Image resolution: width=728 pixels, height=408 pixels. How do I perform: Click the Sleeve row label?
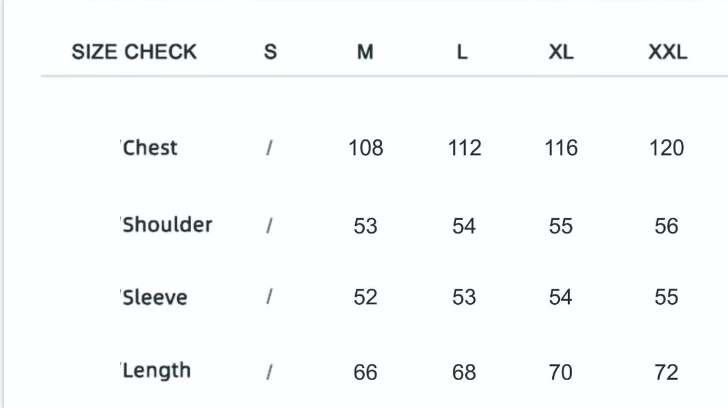(x=155, y=298)
